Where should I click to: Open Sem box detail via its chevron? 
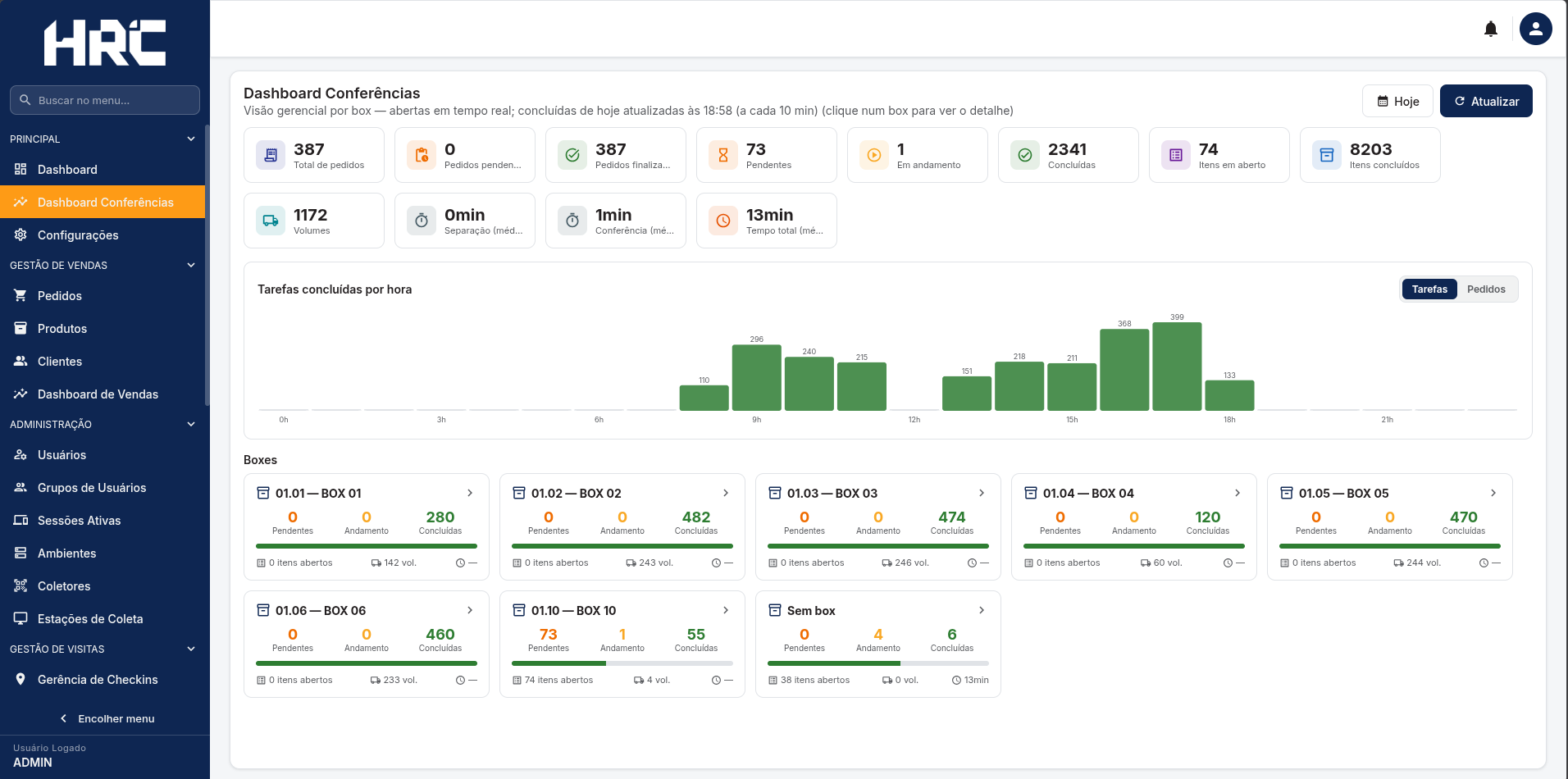pos(982,610)
